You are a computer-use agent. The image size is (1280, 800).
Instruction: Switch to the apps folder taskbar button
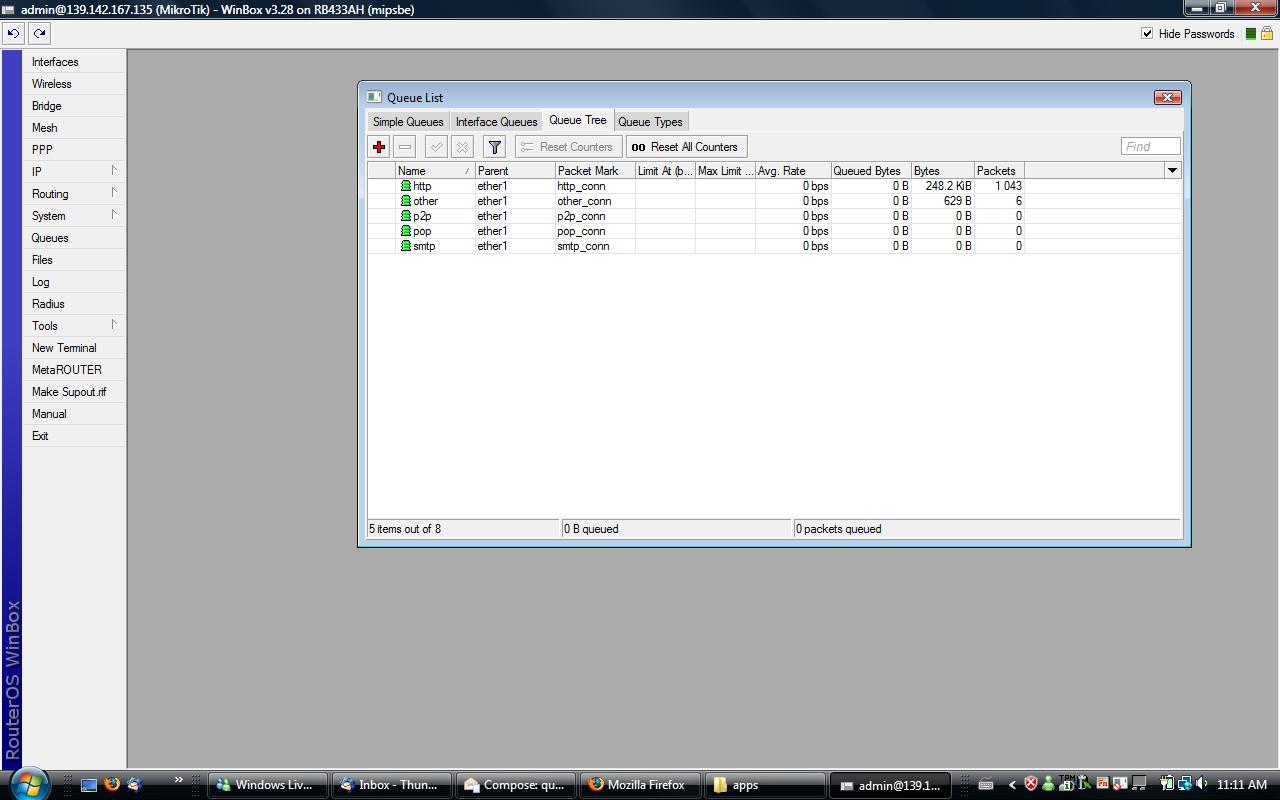pyautogui.click(x=764, y=785)
